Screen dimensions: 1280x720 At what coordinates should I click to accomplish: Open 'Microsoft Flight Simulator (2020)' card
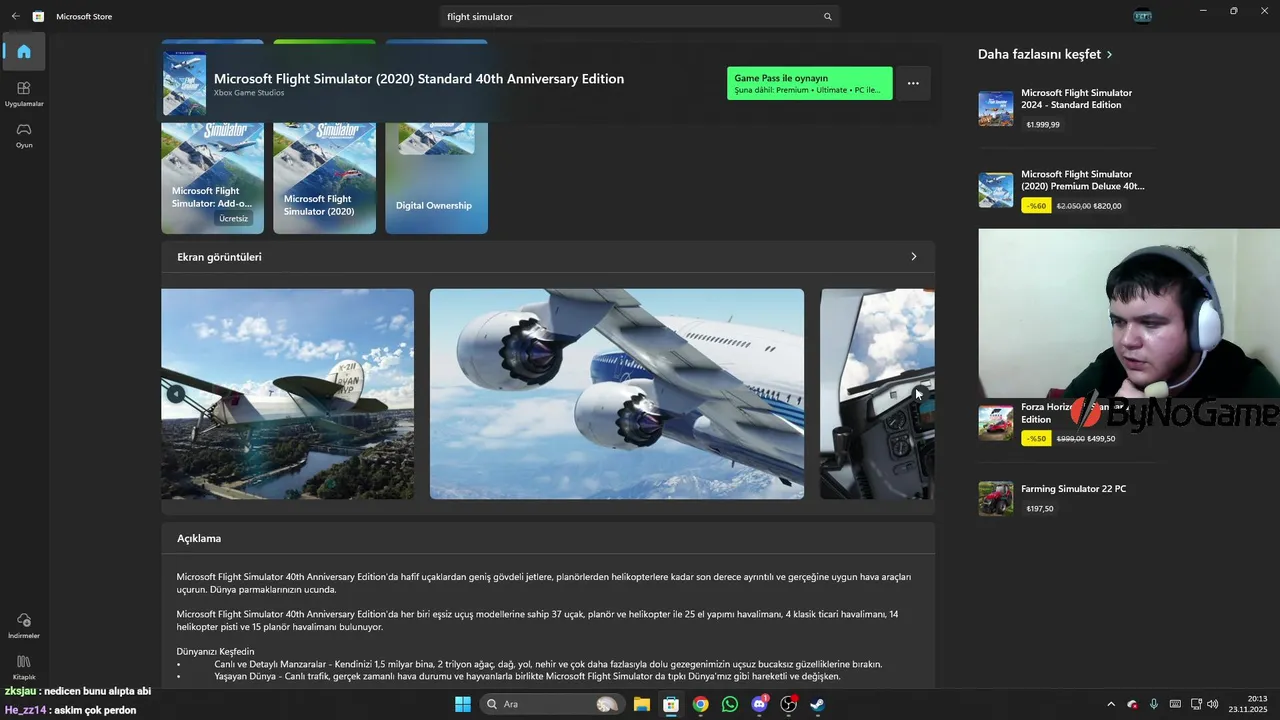(x=325, y=178)
